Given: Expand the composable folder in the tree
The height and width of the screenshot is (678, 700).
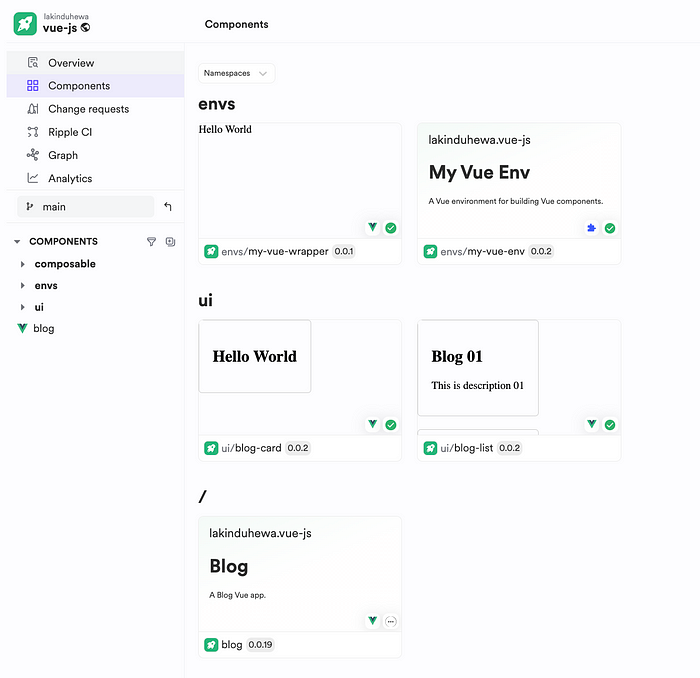Looking at the screenshot, I should click(22, 264).
